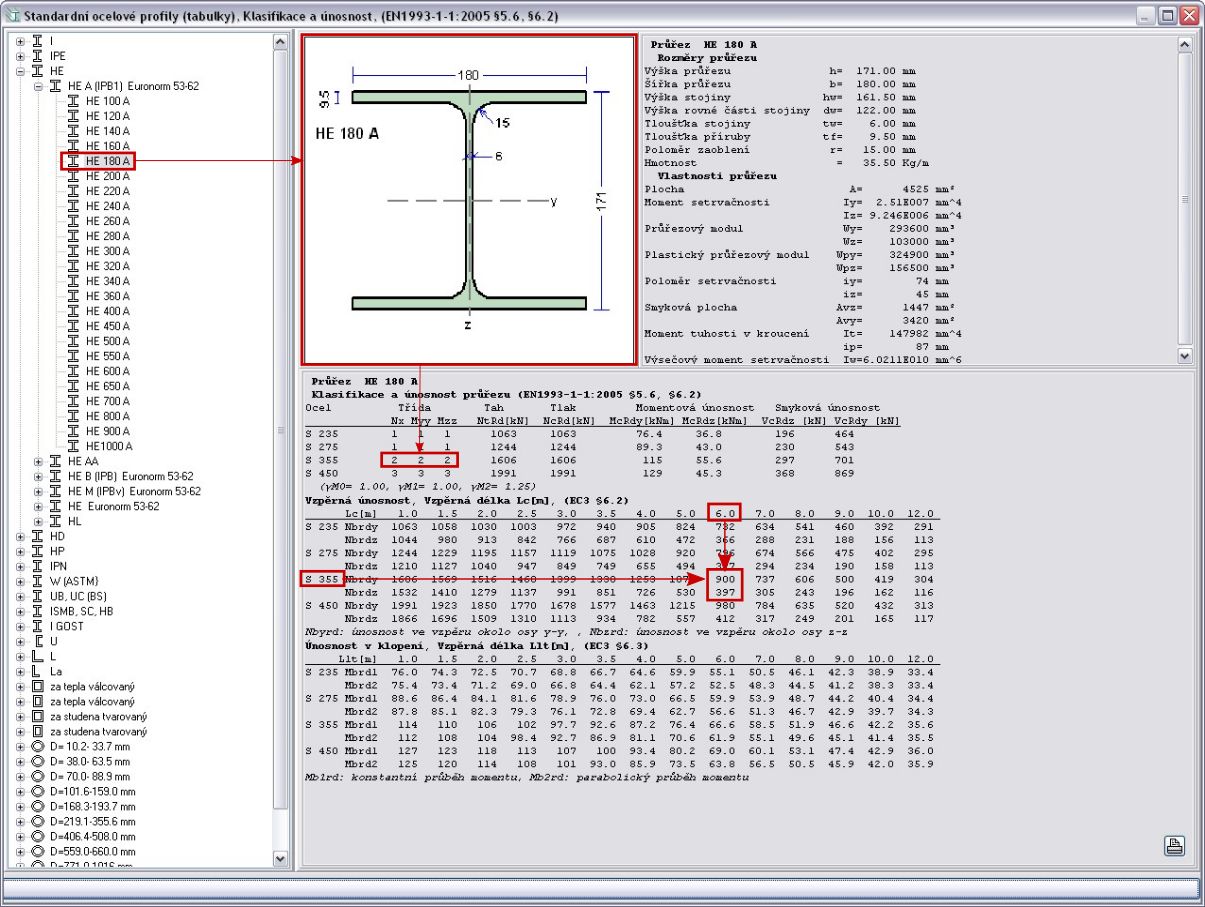Collapse the HE A (IPB1) Euronorm 53-62 node

(x=39, y=86)
